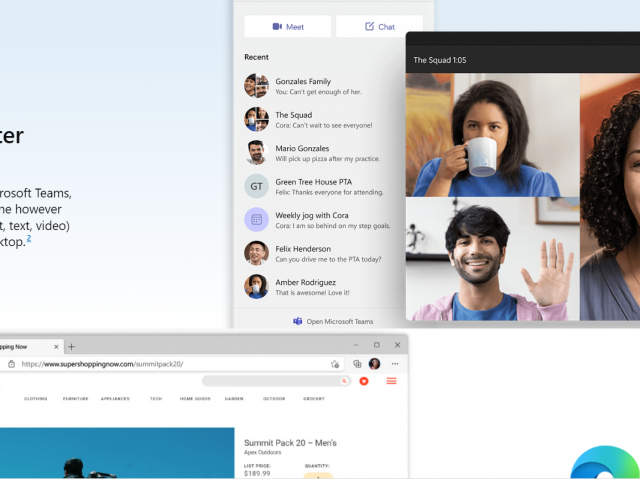Viewport: 640px width, 480px height.
Task: Select the OUTDOOR category in site navigation
Action: click(273, 399)
